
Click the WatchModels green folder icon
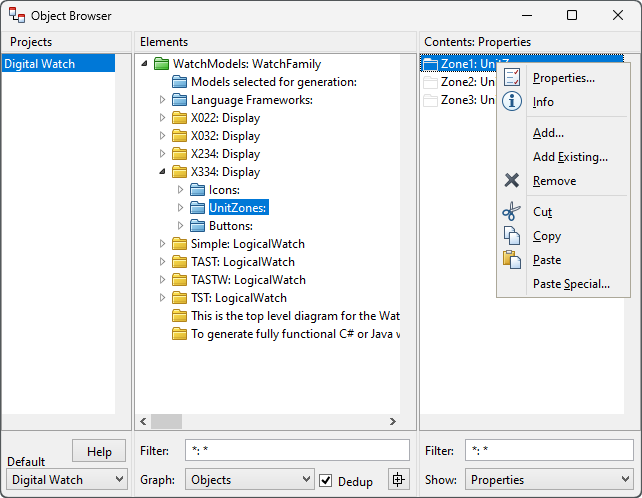(161, 64)
